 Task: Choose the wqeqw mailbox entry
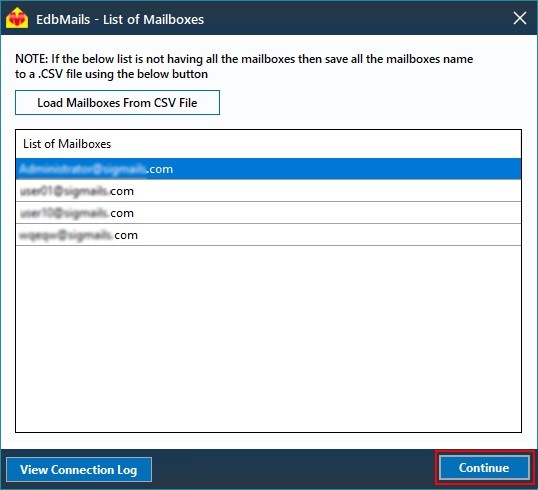click(268, 235)
